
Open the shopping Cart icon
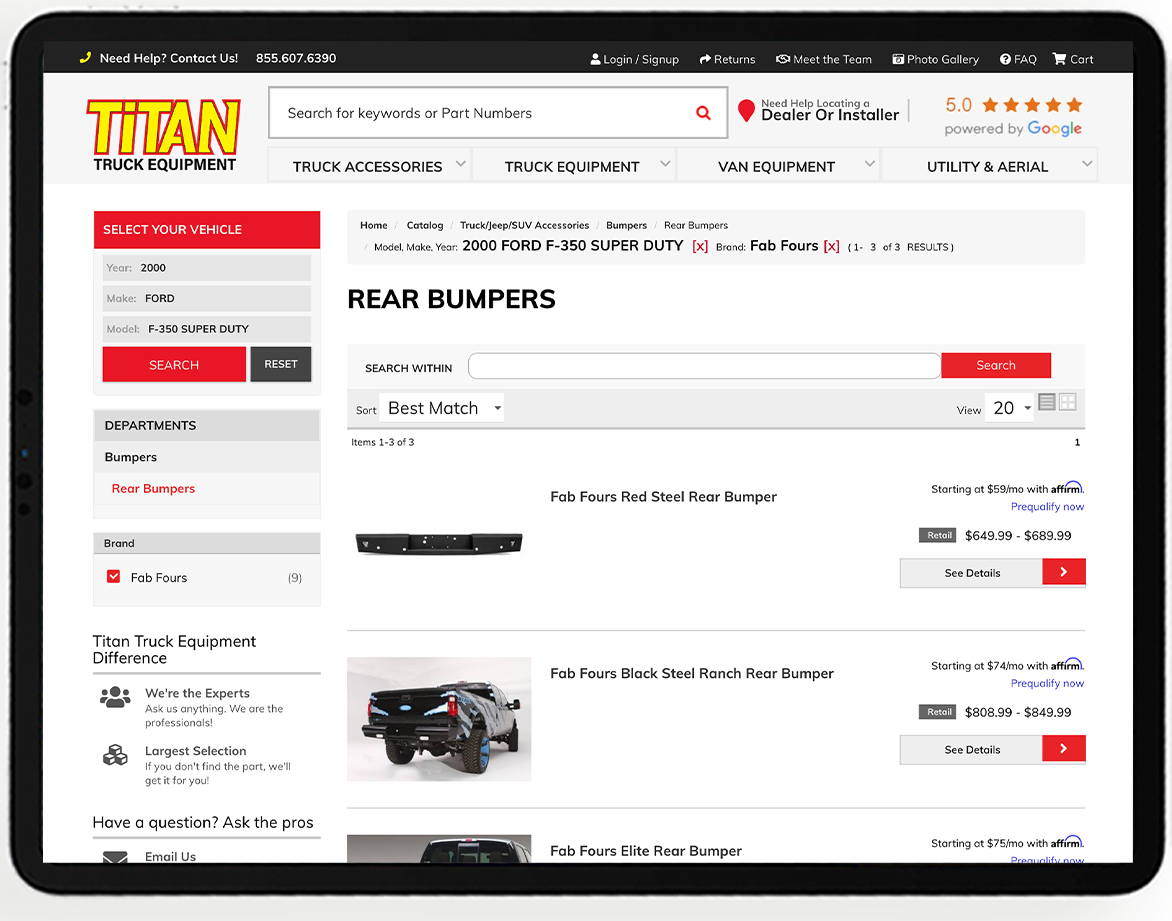click(1059, 59)
